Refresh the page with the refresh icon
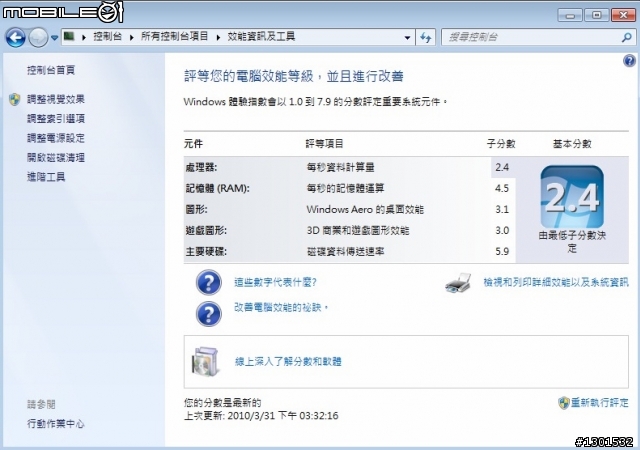Image resolution: width=640 pixels, height=450 pixels. click(426, 38)
